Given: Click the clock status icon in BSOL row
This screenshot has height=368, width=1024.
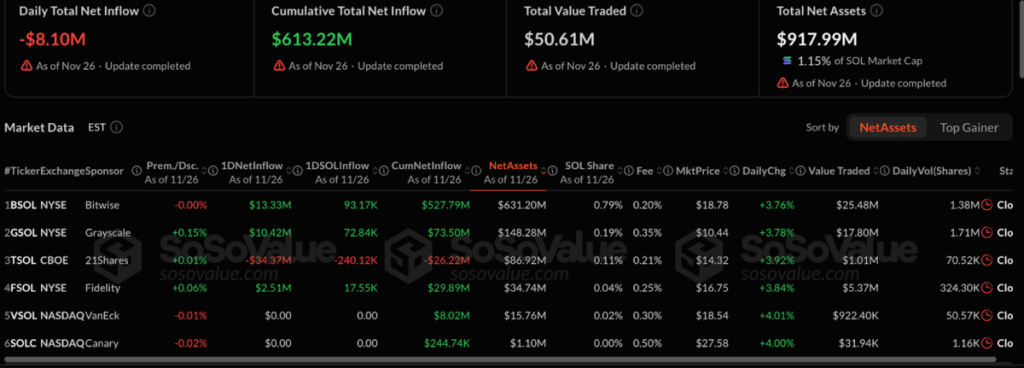Looking at the screenshot, I should (987, 205).
